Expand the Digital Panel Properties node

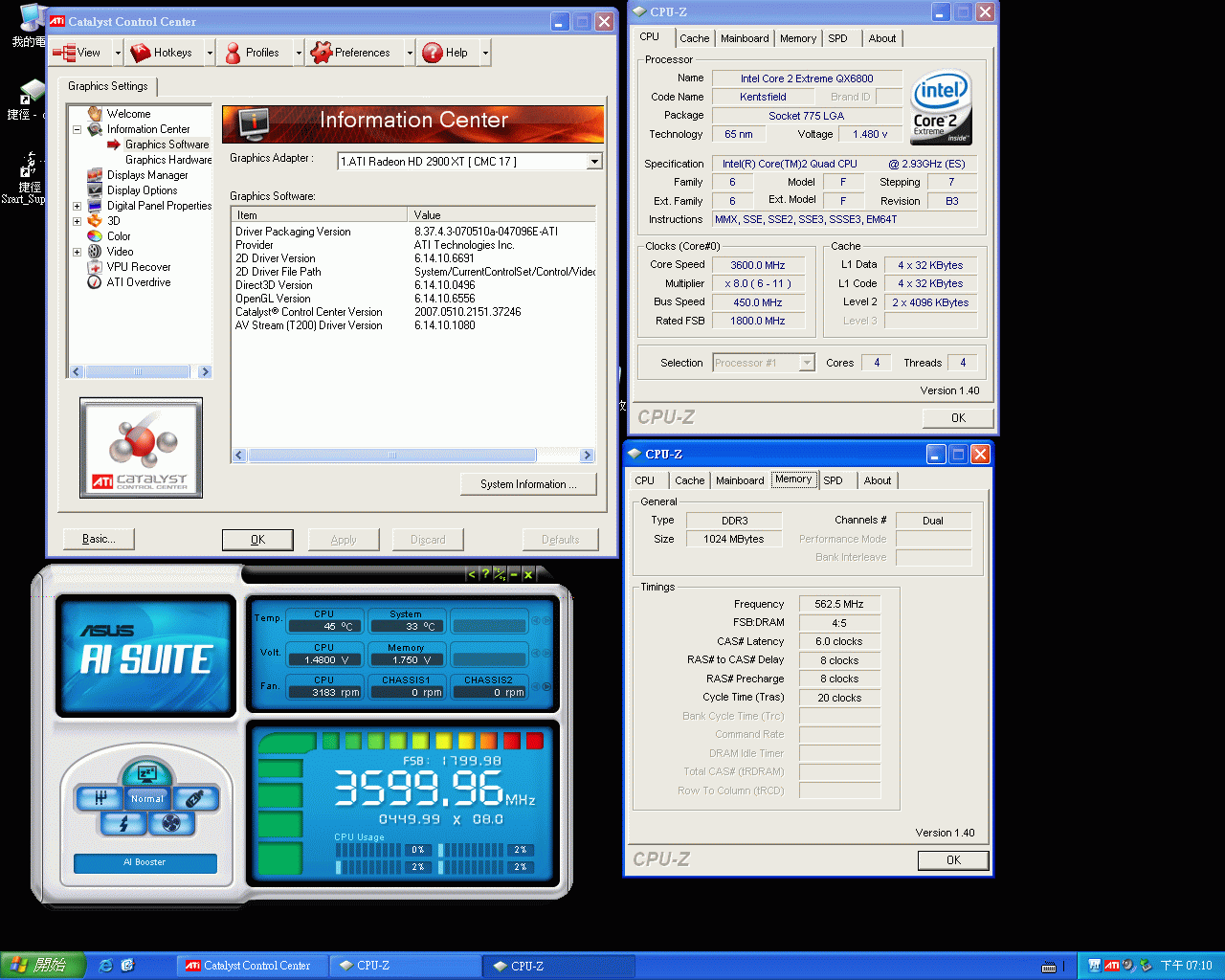click(78, 206)
